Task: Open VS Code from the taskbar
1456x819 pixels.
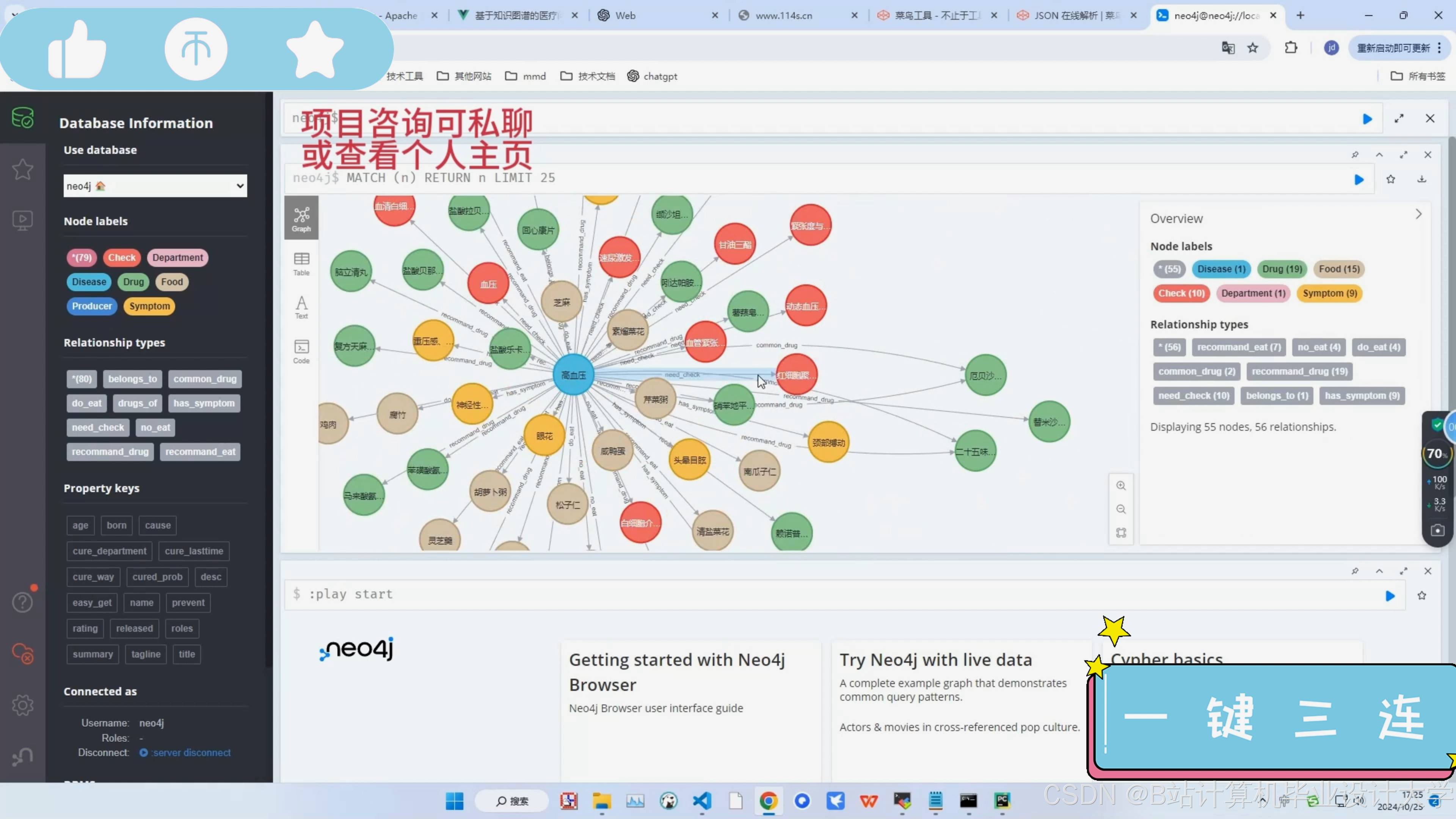Action: 701,800
